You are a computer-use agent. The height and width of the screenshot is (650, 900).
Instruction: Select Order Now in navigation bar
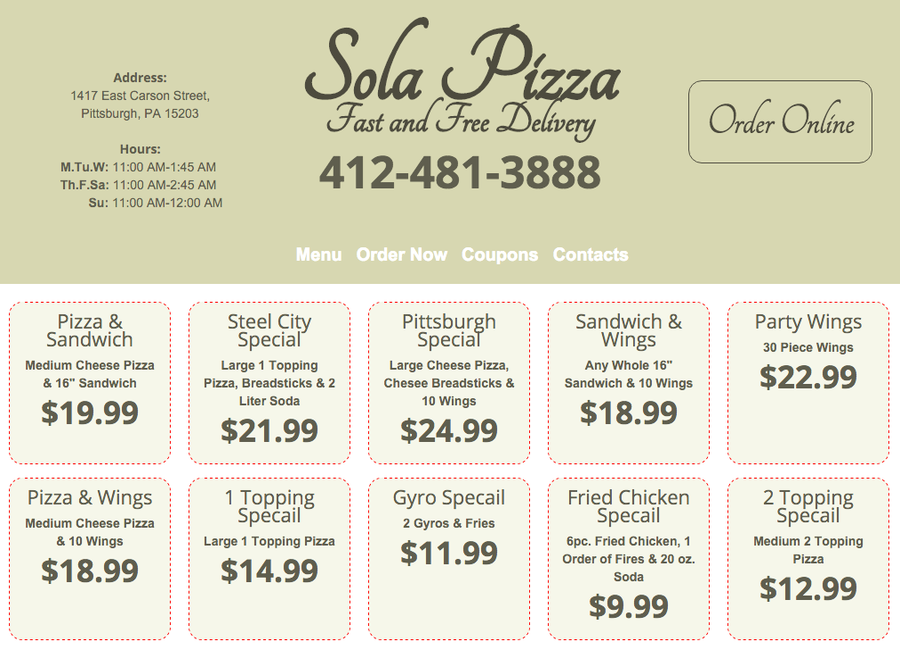click(x=401, y=255)
